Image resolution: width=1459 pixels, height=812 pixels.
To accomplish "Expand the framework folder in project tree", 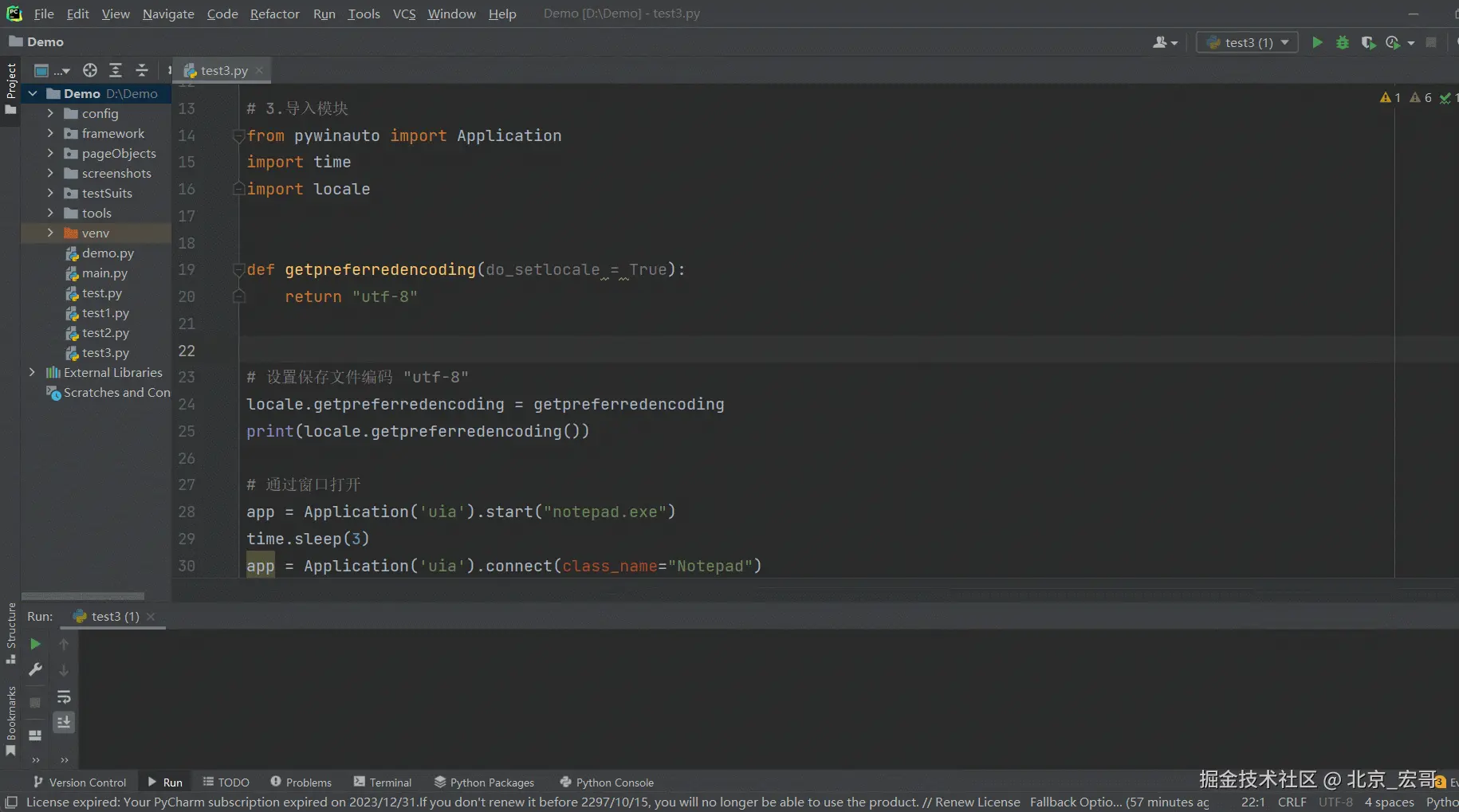I will (50, 133).
